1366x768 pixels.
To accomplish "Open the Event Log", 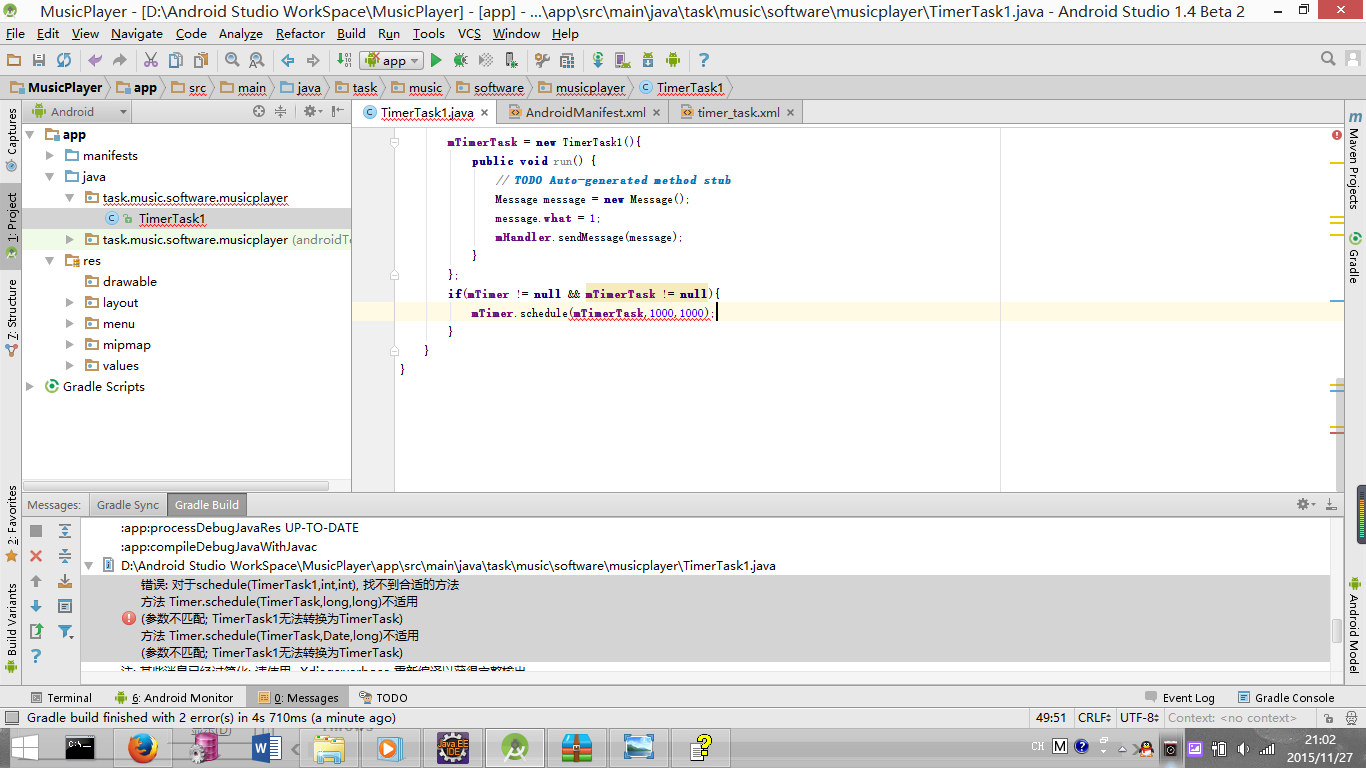I will [x=1178, y=698].
